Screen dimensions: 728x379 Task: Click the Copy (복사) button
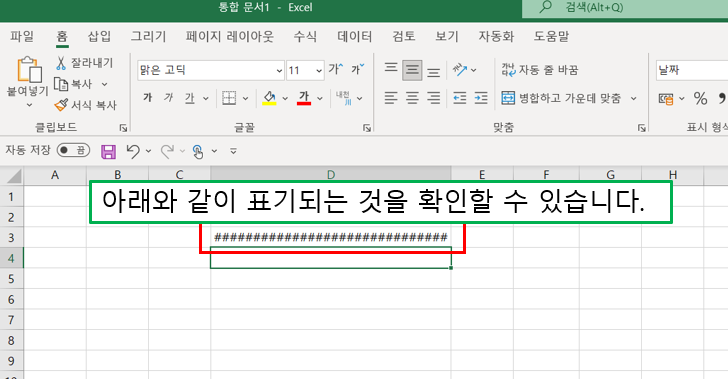coord(73,84)
